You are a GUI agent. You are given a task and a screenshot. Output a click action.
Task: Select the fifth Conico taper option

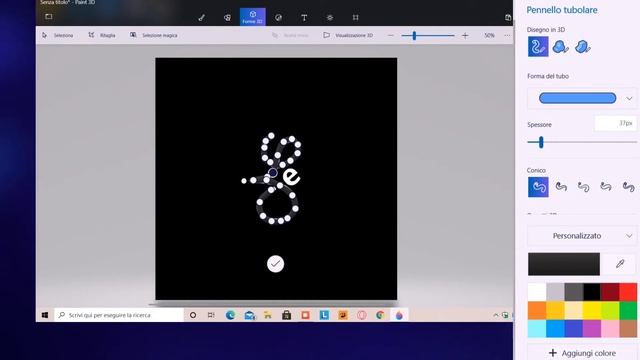click(x=628, y=187)
